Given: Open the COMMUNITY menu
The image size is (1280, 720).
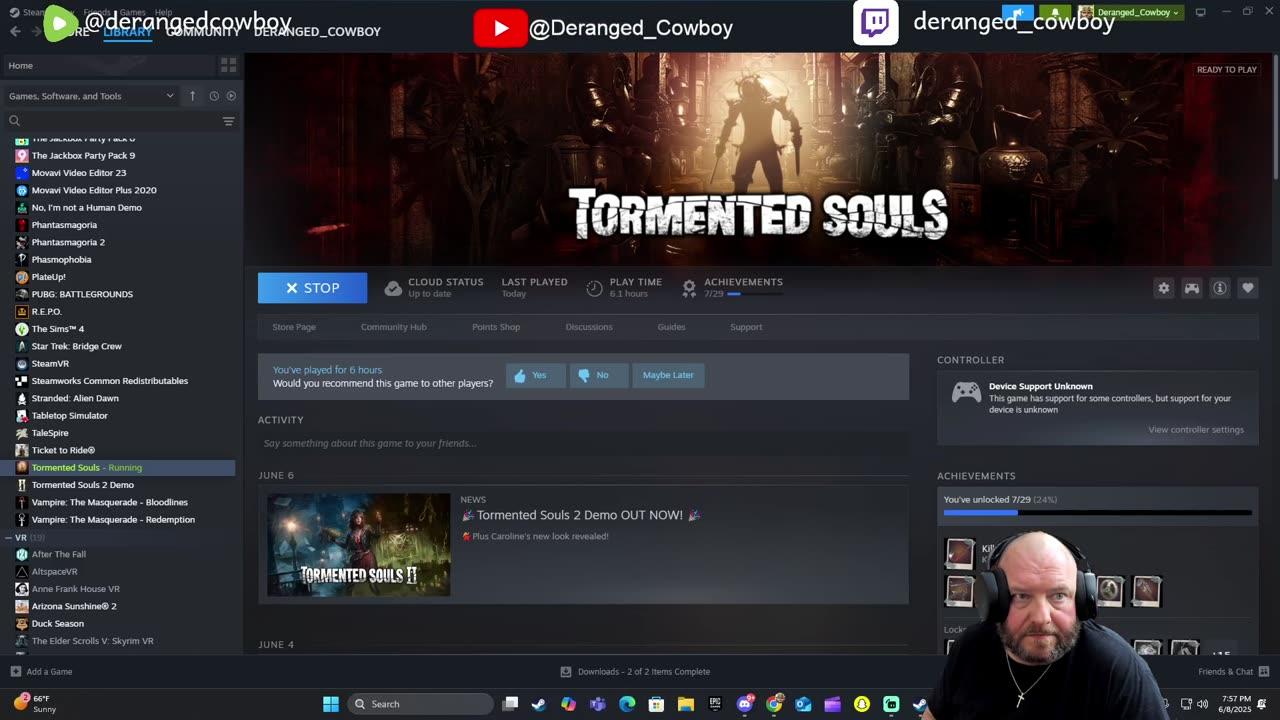Looking at the screenshot, I should click(x=203, y=31).
